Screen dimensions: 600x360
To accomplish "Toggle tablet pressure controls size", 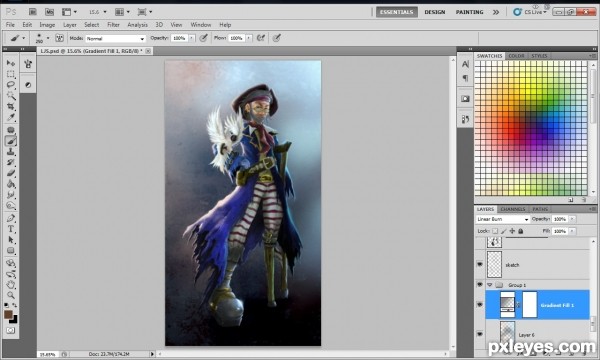I will [x=277, y=38].
